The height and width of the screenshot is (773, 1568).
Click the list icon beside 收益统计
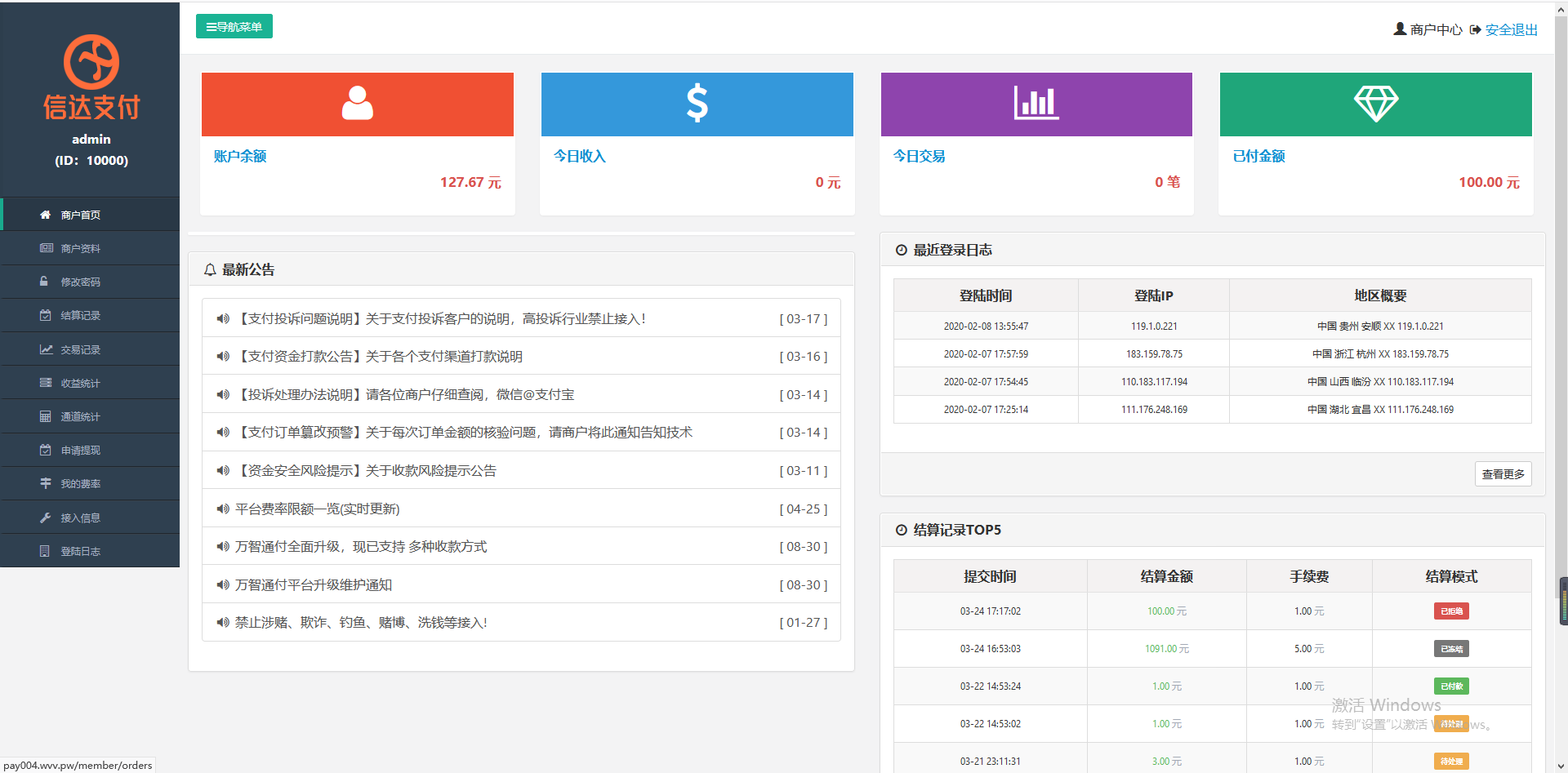[46, 383]
